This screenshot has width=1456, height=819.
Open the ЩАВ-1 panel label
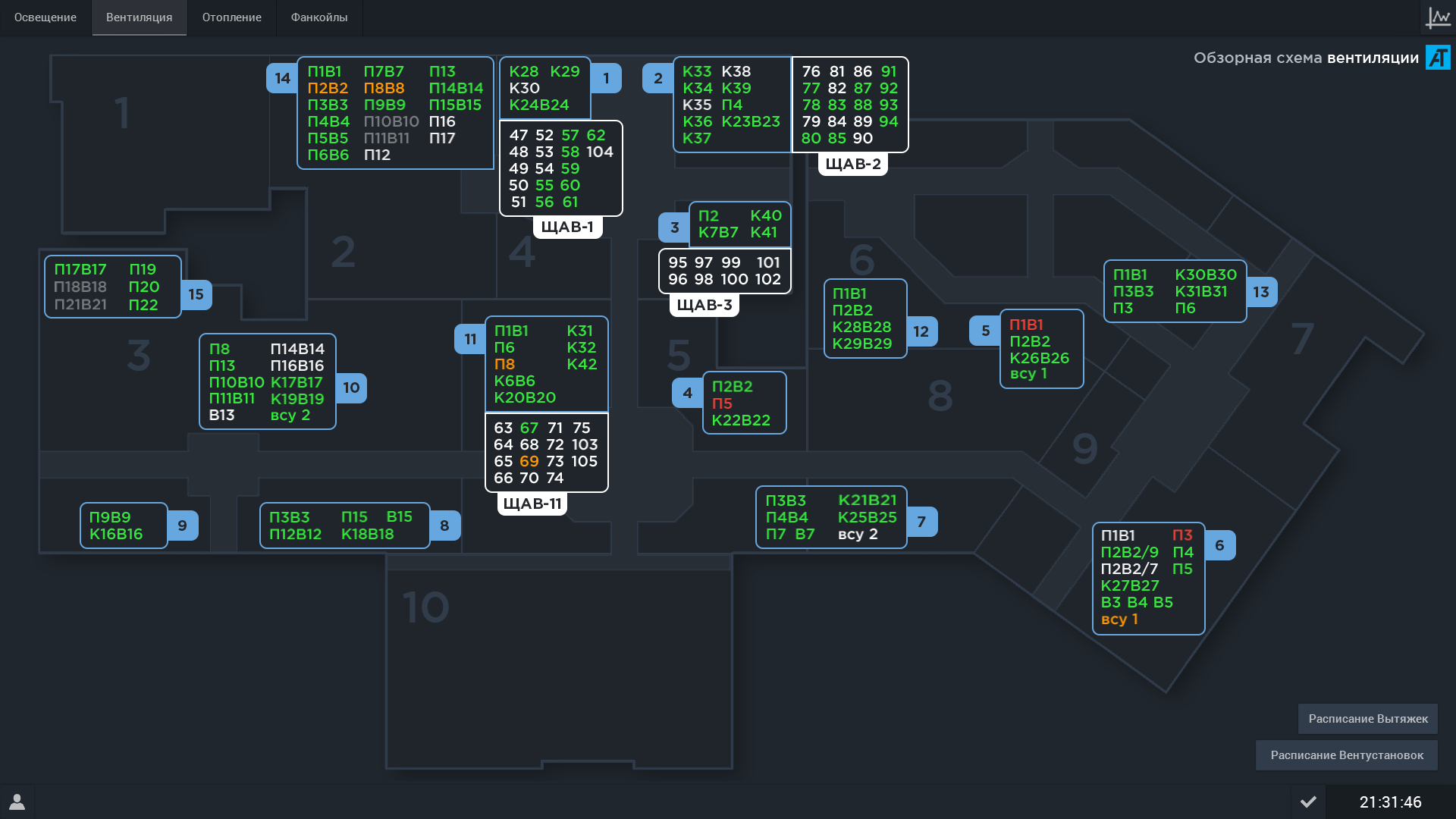(x=567, y=227)
